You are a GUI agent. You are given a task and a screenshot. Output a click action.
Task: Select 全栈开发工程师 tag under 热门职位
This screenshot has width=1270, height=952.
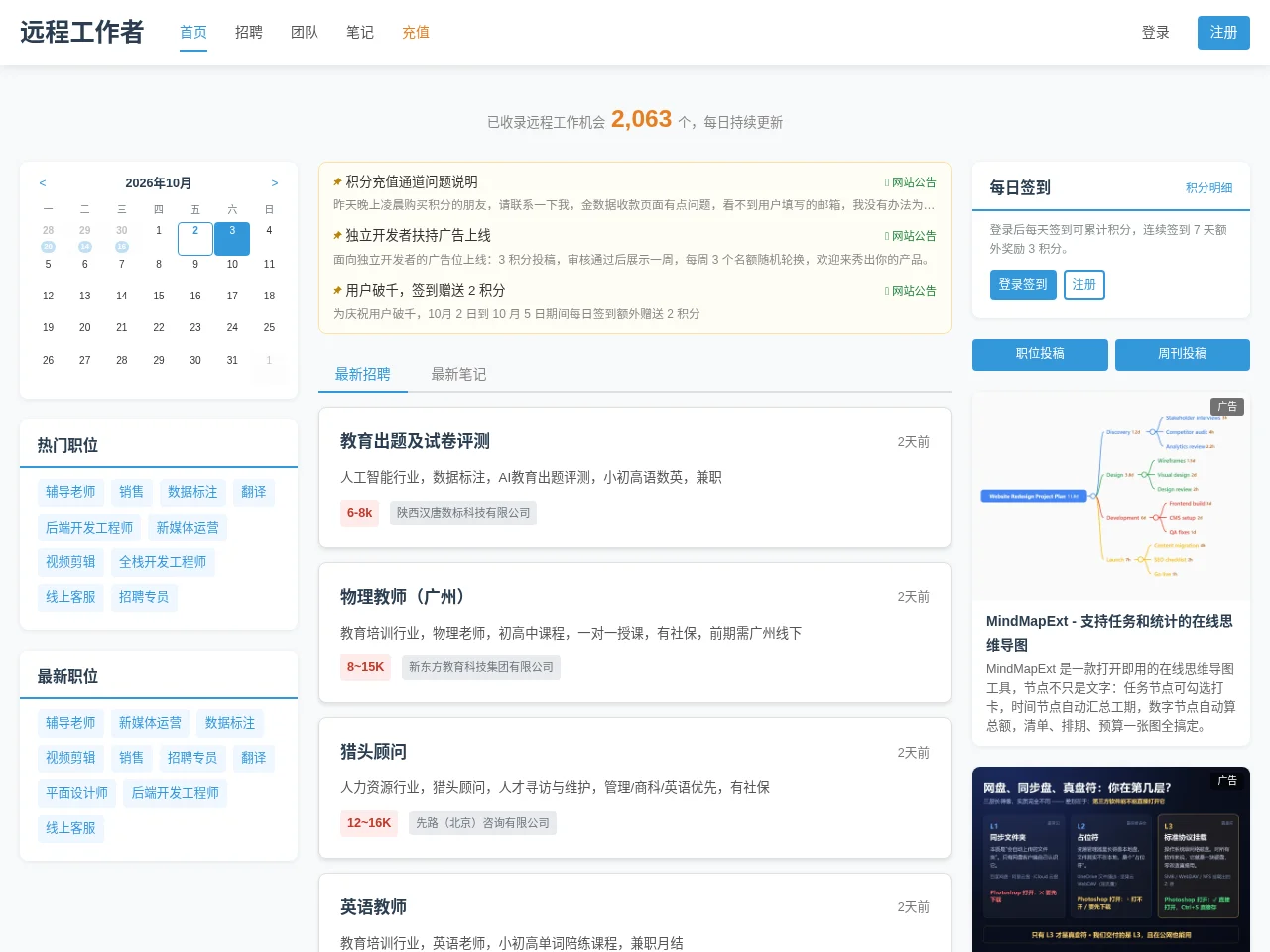[163, 562]
